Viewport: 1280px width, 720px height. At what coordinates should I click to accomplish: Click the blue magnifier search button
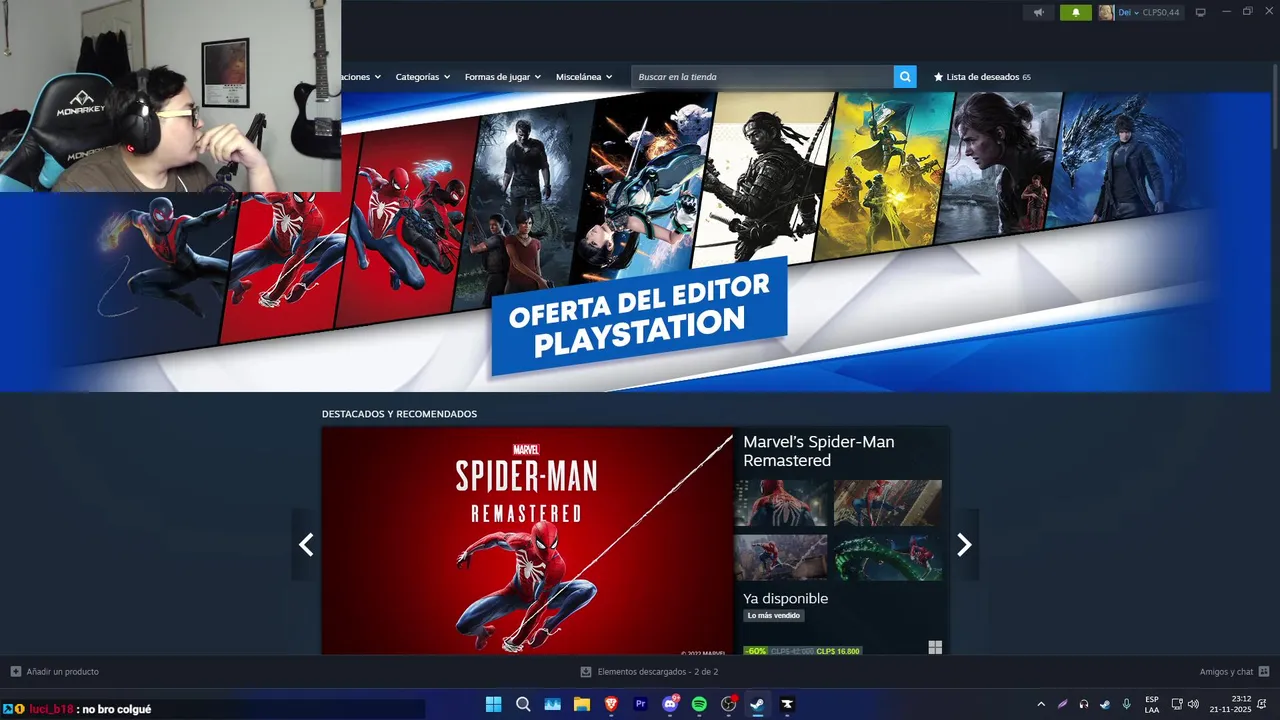coord(905,77)
